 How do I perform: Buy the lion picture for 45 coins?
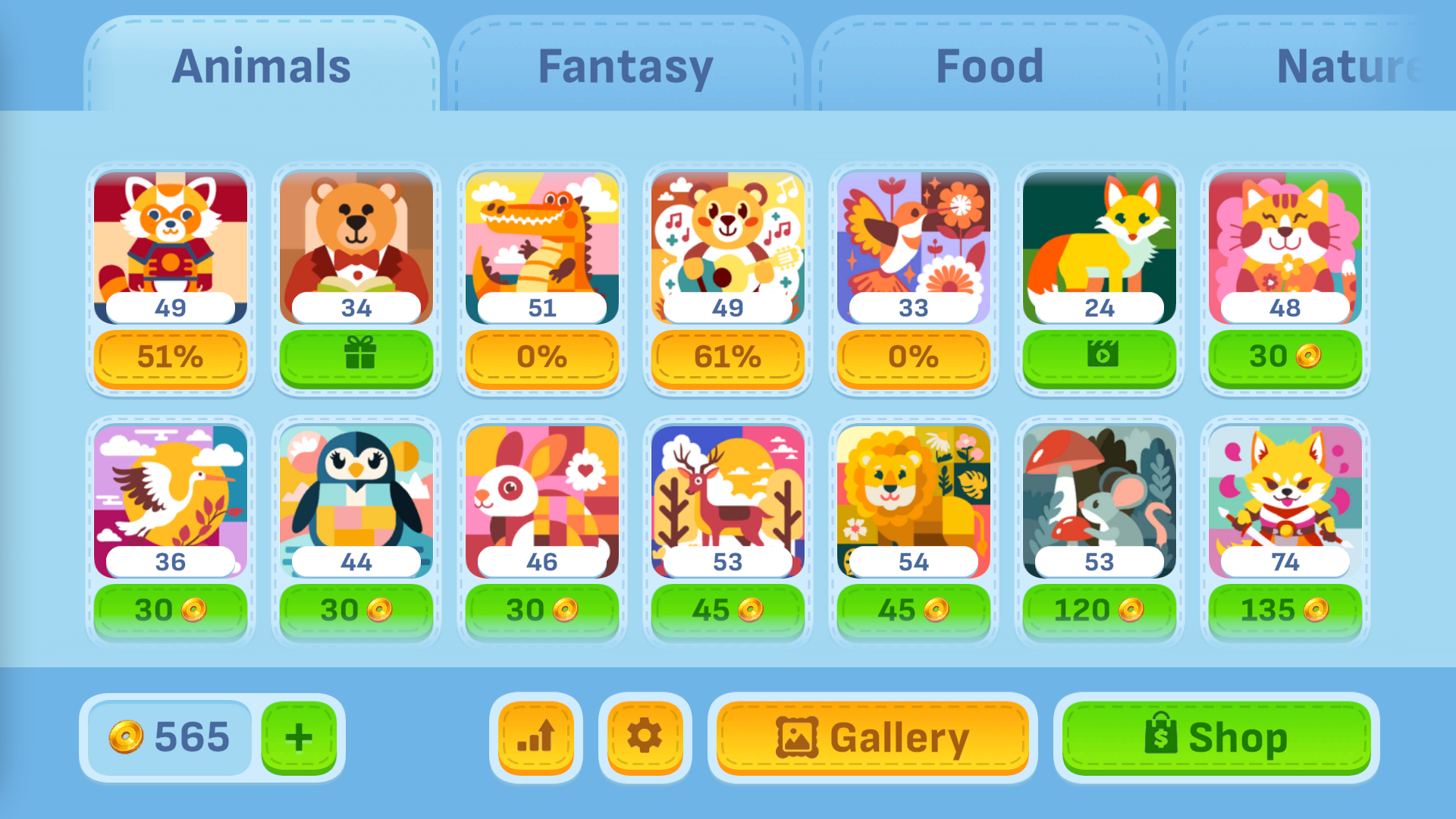(x=914, y=610)
